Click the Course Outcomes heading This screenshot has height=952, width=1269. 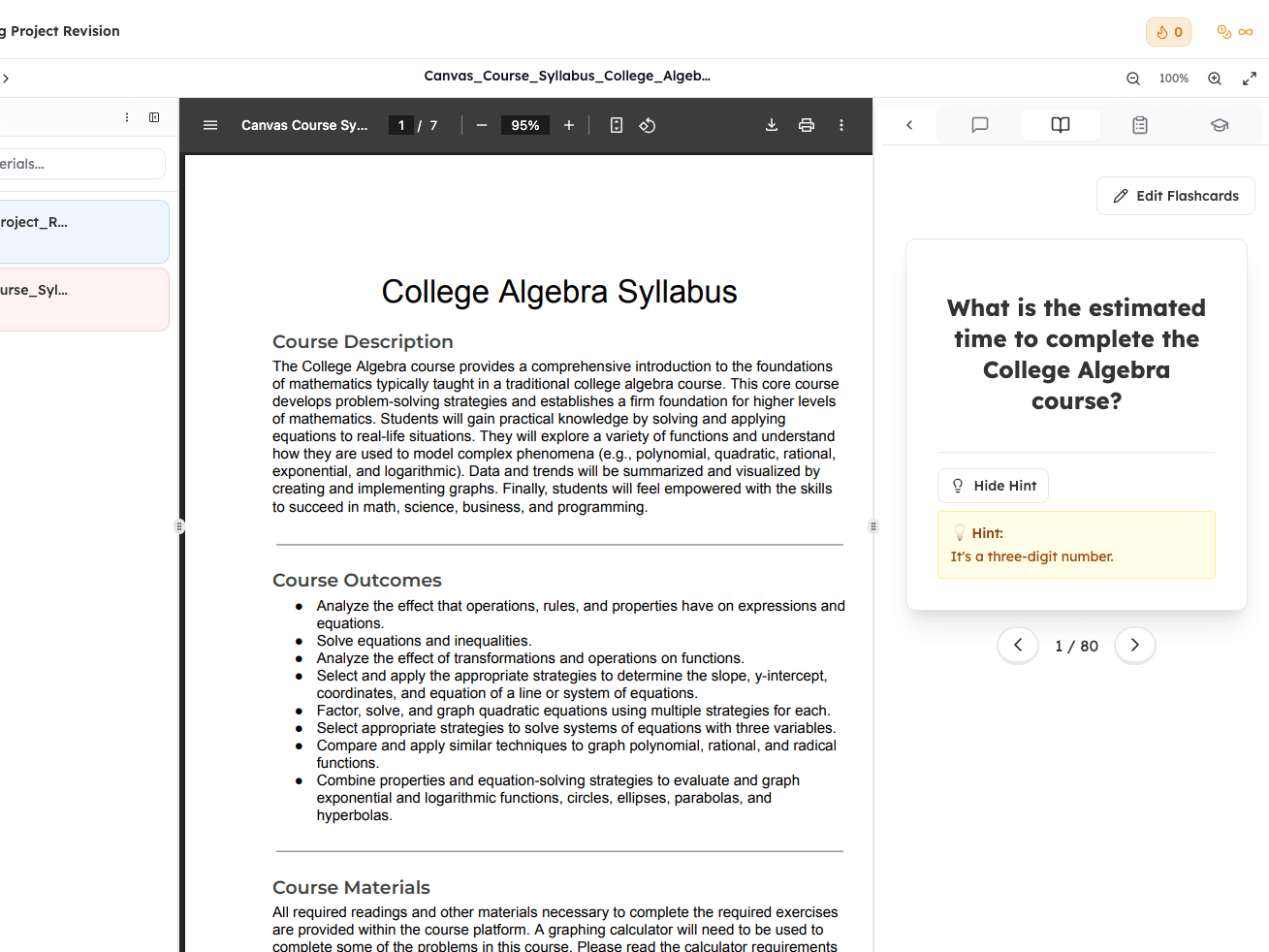coord(357,580)
